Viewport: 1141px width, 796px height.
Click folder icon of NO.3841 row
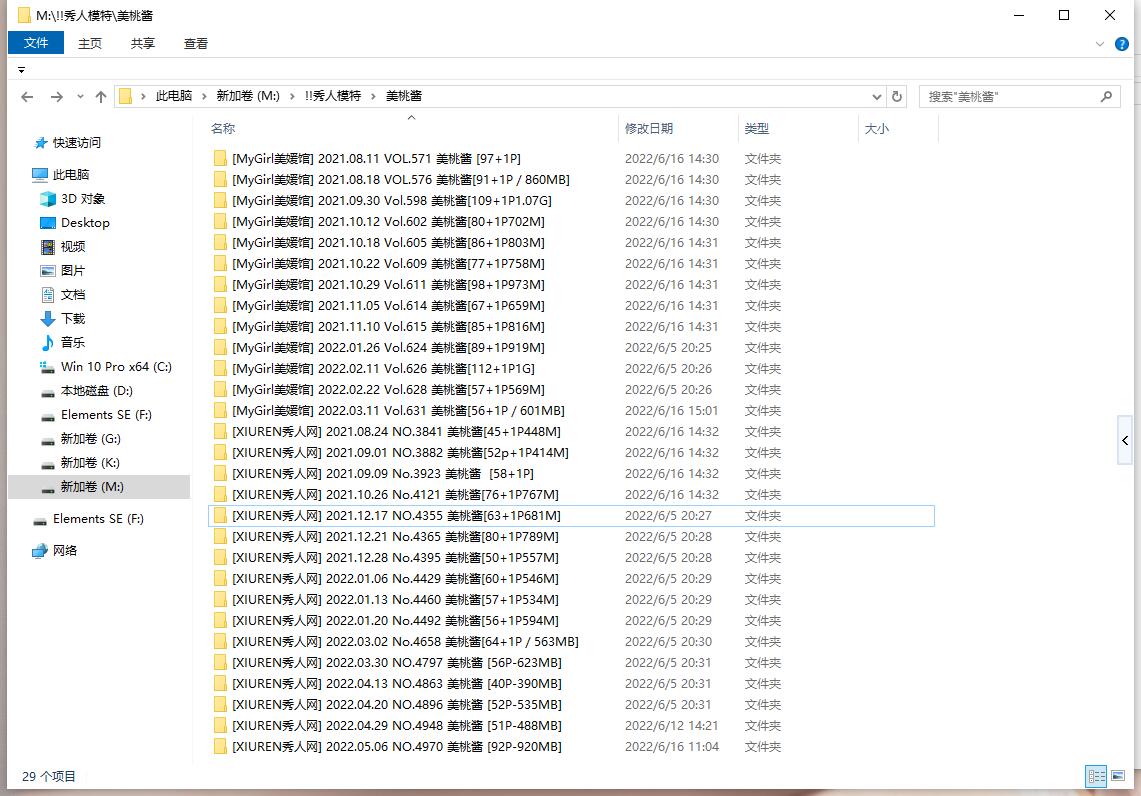click(220, 432)
